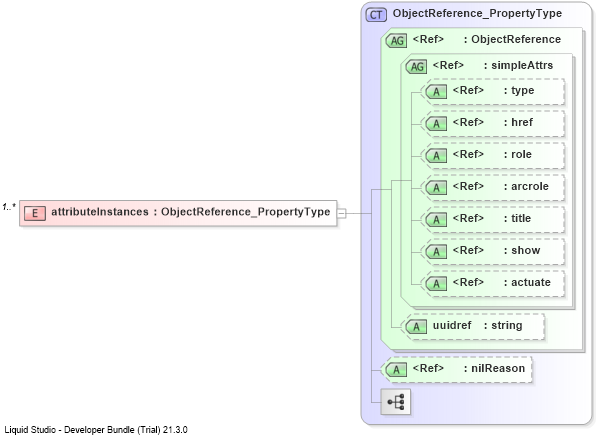Click the A icon beside href attribute

coord(436,124)
